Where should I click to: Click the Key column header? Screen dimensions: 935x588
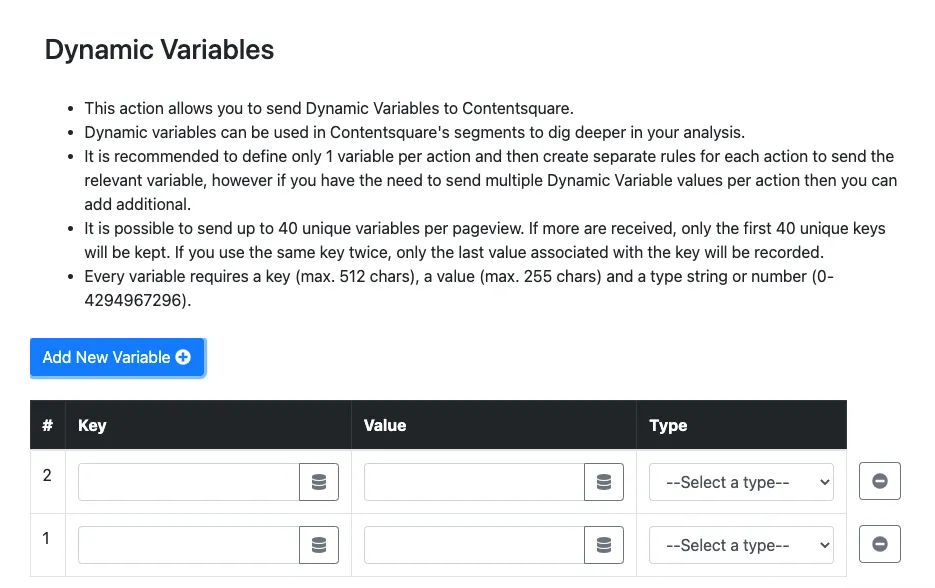(92, 425)
